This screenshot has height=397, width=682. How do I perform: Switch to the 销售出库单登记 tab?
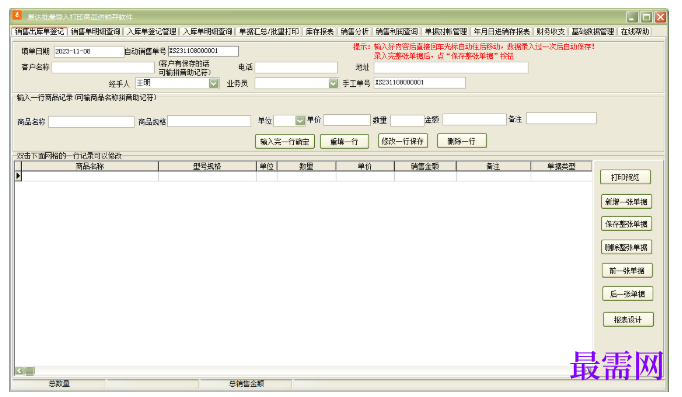pos(39,31)
